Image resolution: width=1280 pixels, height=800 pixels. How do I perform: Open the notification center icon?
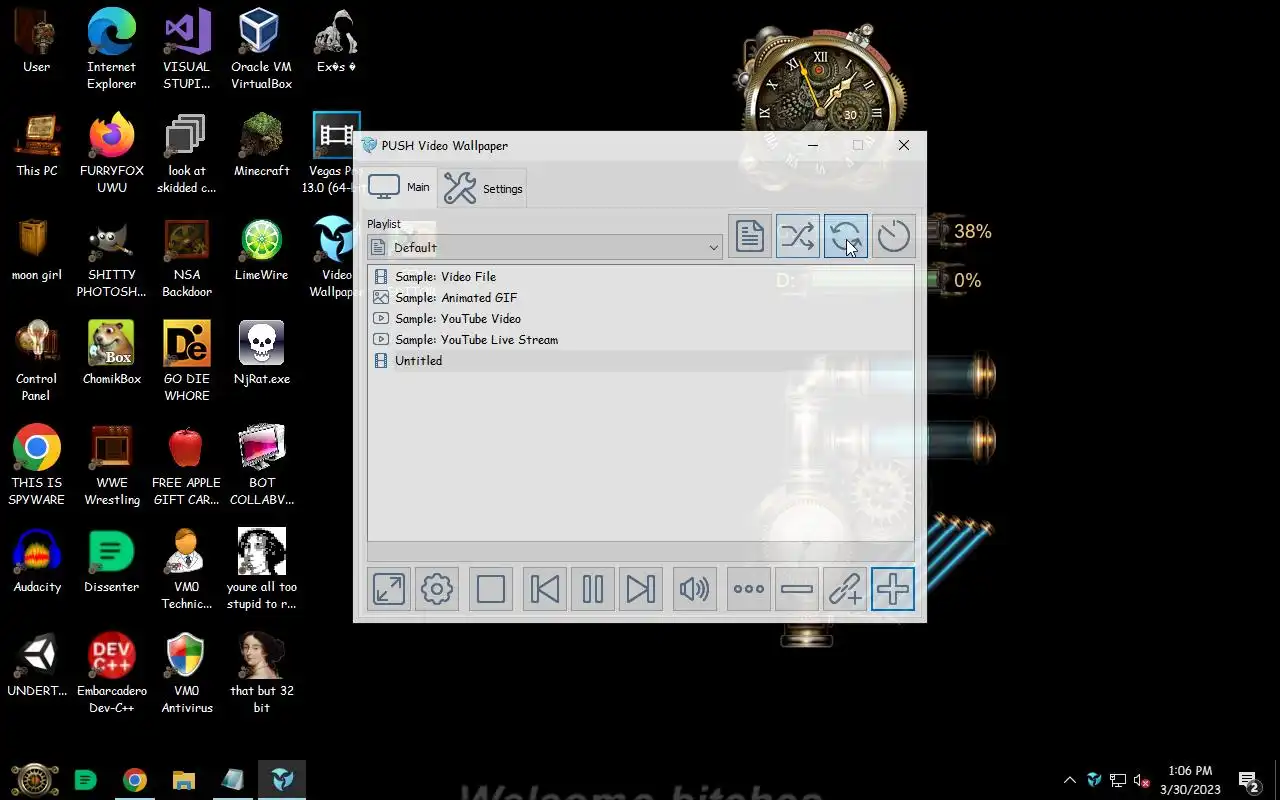(1249, 780)
